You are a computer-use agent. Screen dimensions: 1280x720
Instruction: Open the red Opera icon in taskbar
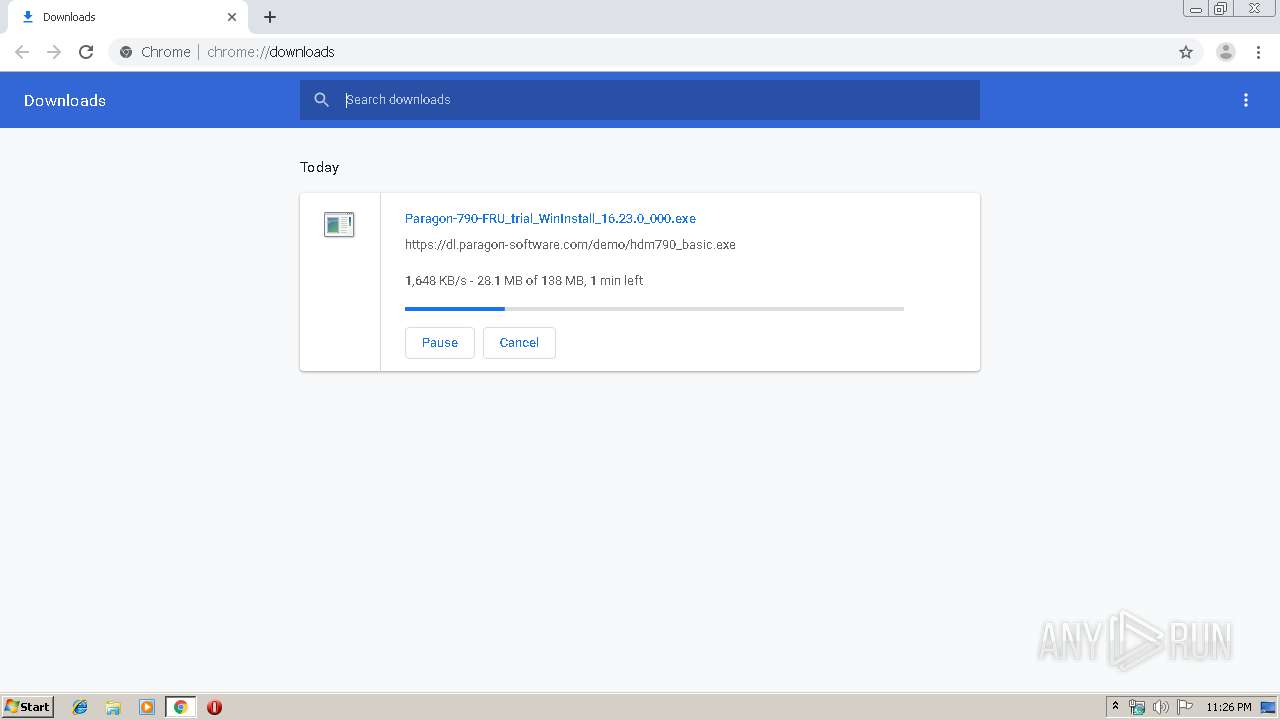(214, 707)
